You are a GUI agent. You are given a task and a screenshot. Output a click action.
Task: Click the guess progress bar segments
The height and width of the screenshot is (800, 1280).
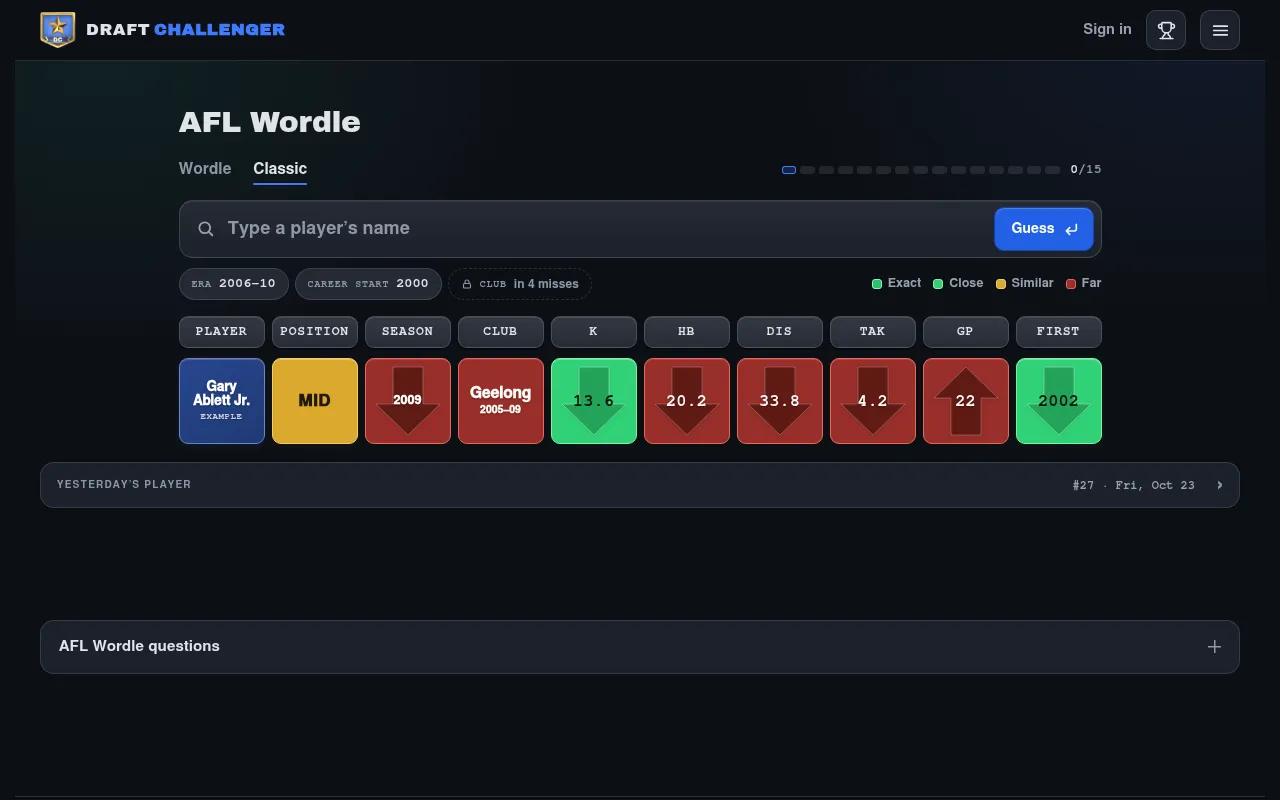point(921,170)
